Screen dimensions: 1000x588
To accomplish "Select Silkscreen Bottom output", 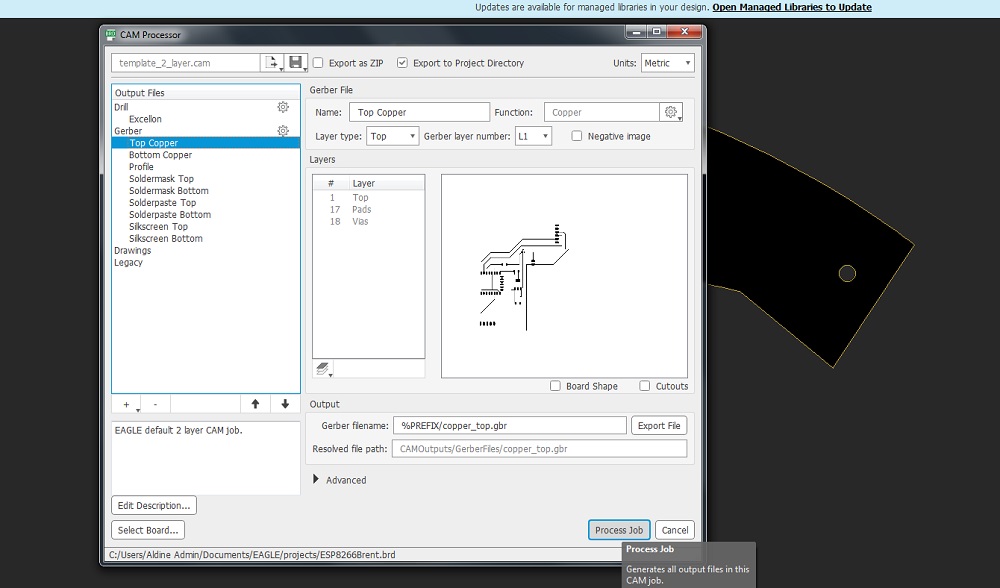I will 166,239.
